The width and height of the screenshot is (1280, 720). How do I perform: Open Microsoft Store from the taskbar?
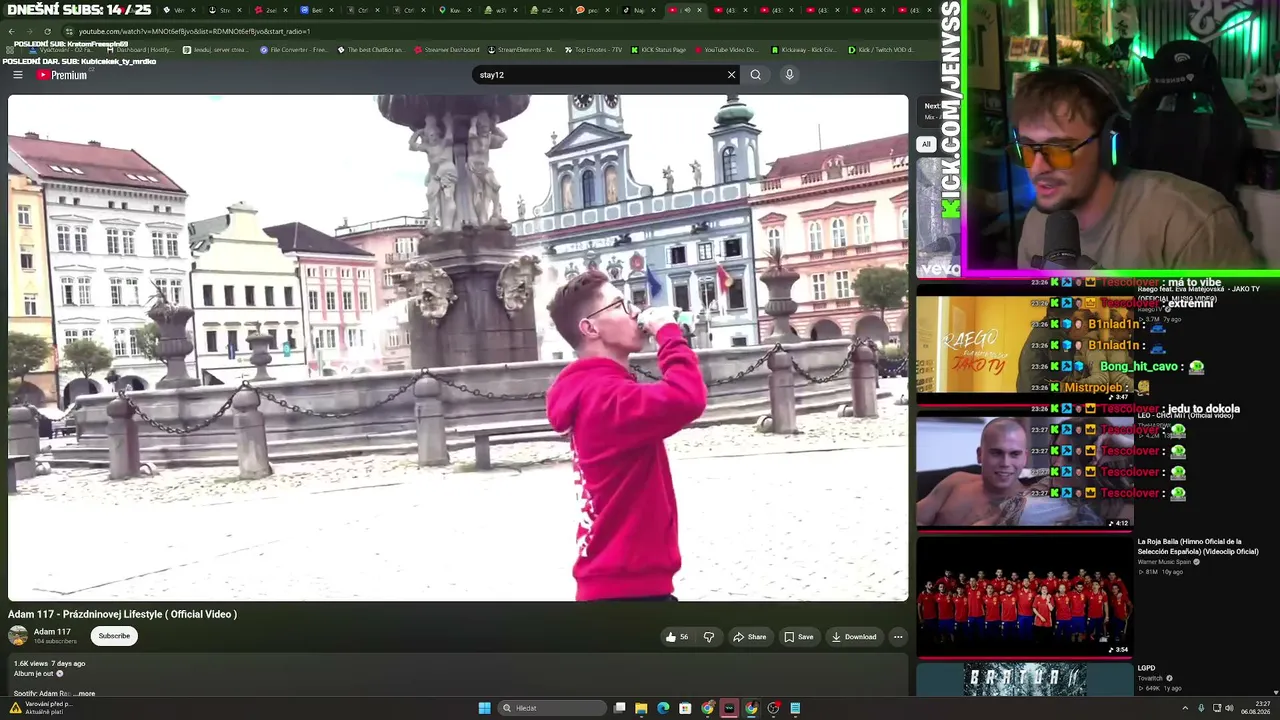click(685, 708)
